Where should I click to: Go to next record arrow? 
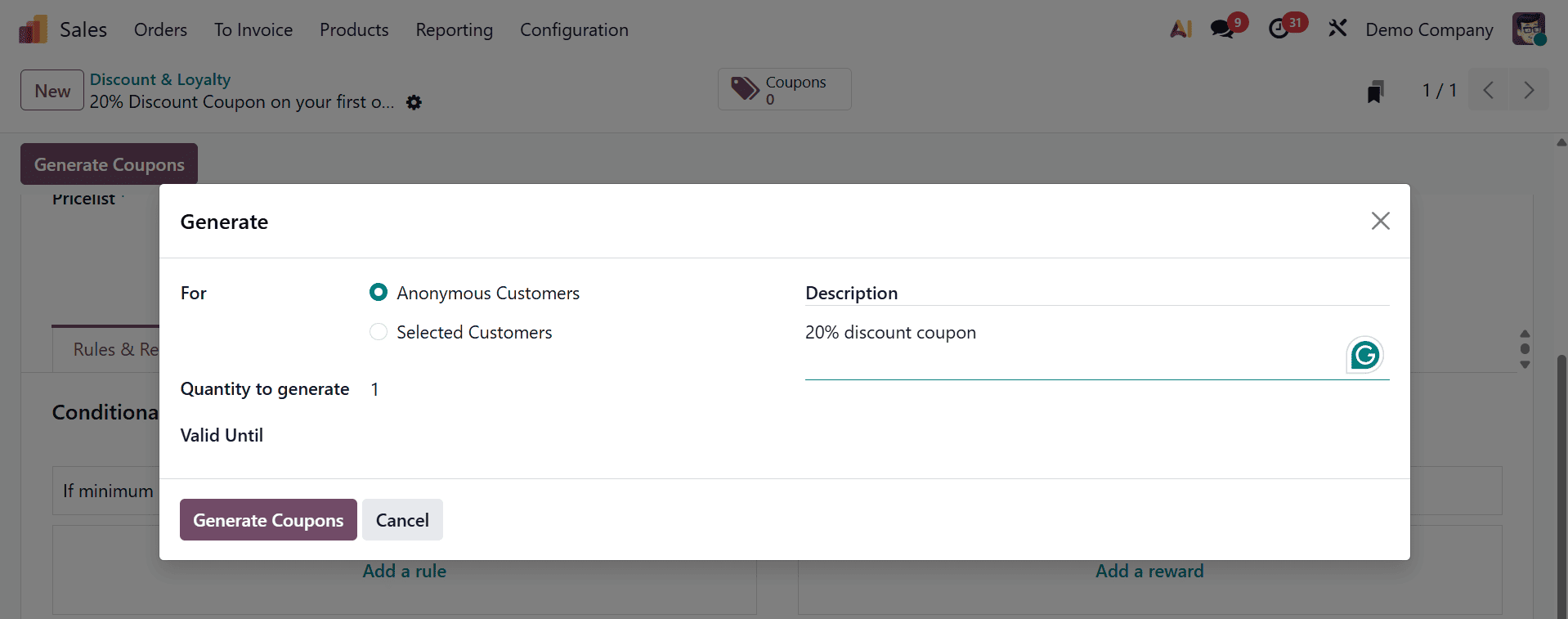(1528, 90)
